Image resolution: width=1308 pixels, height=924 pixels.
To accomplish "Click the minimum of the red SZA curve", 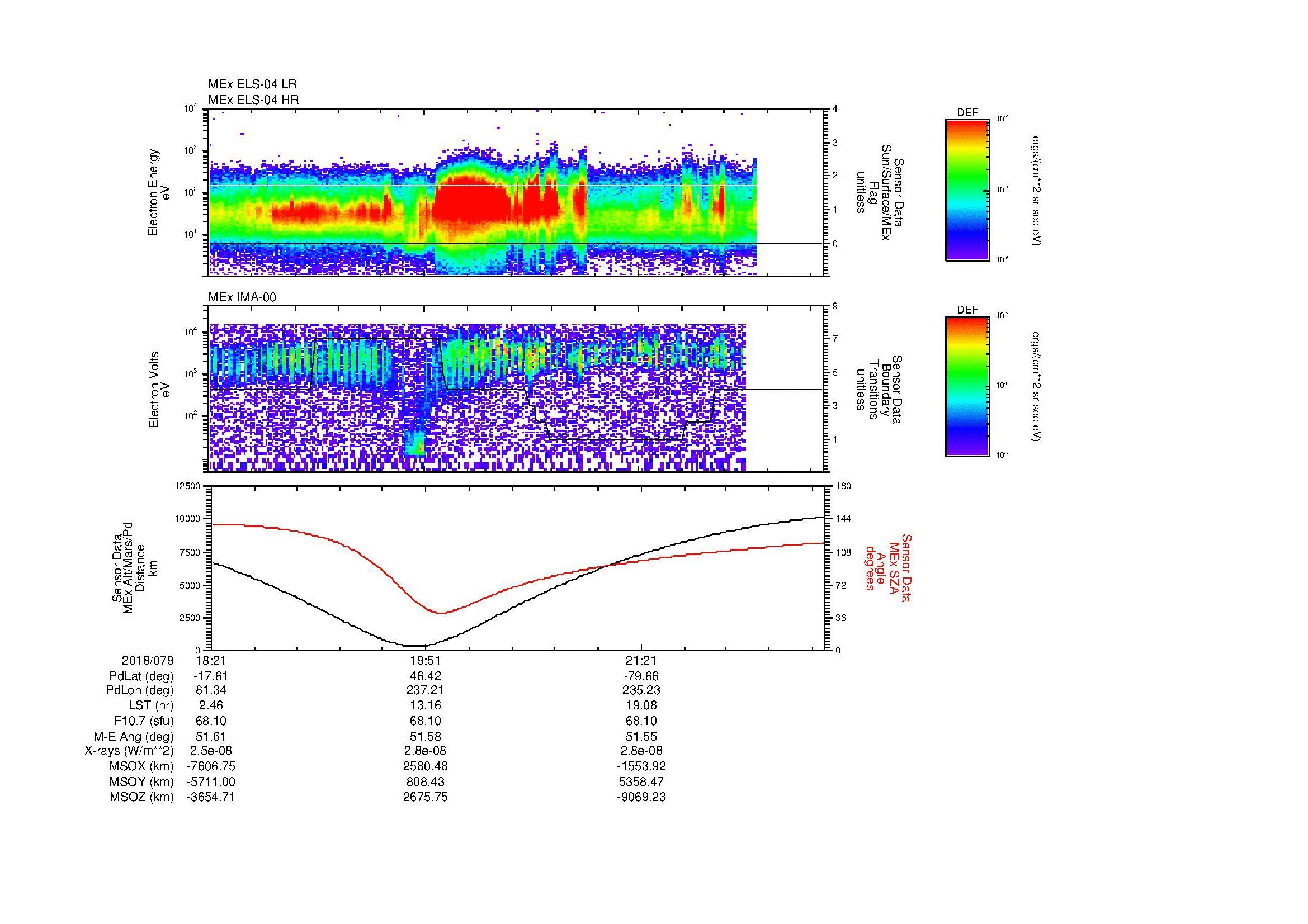I will [x=440, y=613].
